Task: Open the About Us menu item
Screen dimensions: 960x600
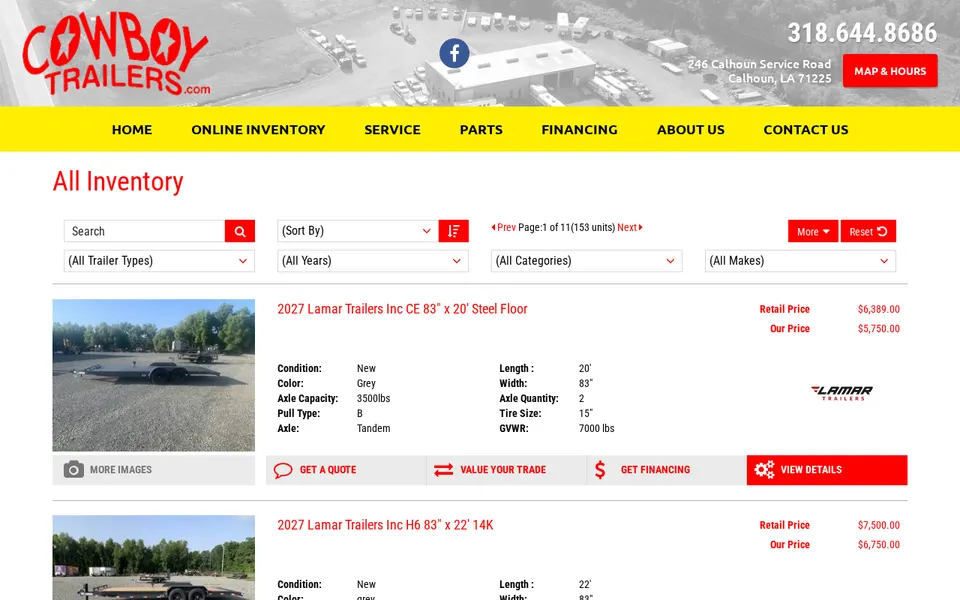Action: pos(691,130)
